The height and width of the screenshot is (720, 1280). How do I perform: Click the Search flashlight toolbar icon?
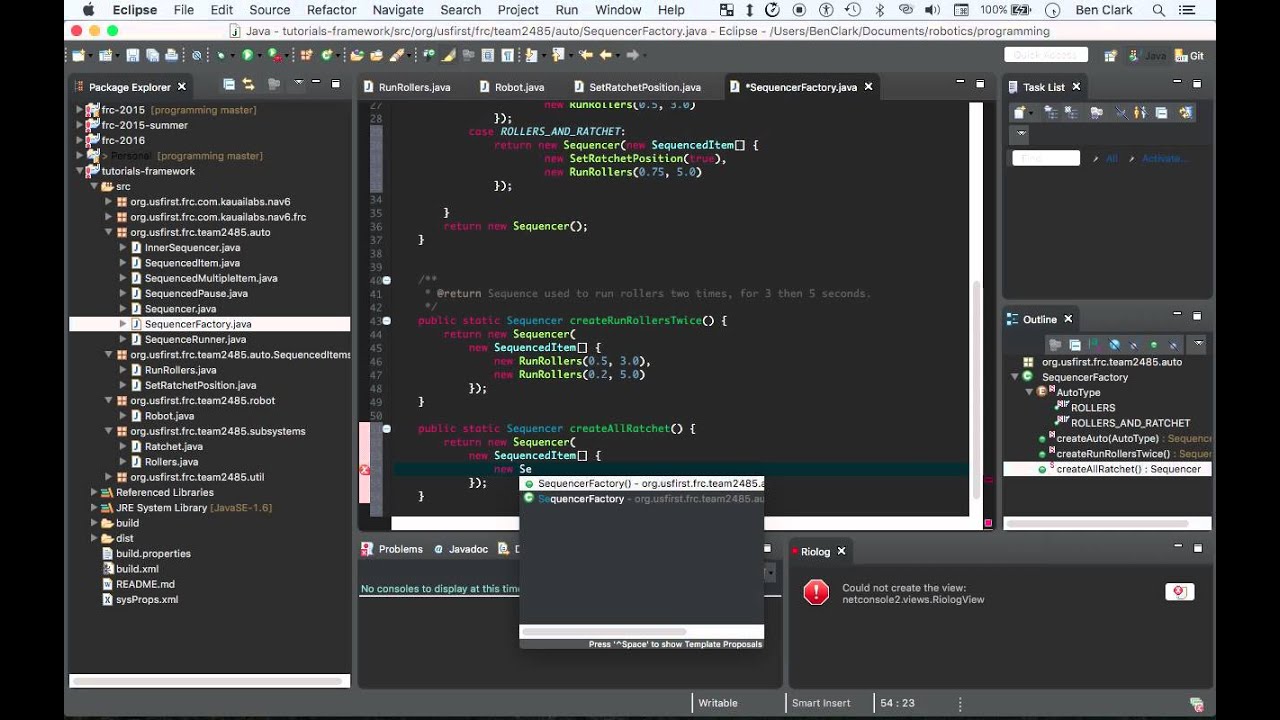396,55
